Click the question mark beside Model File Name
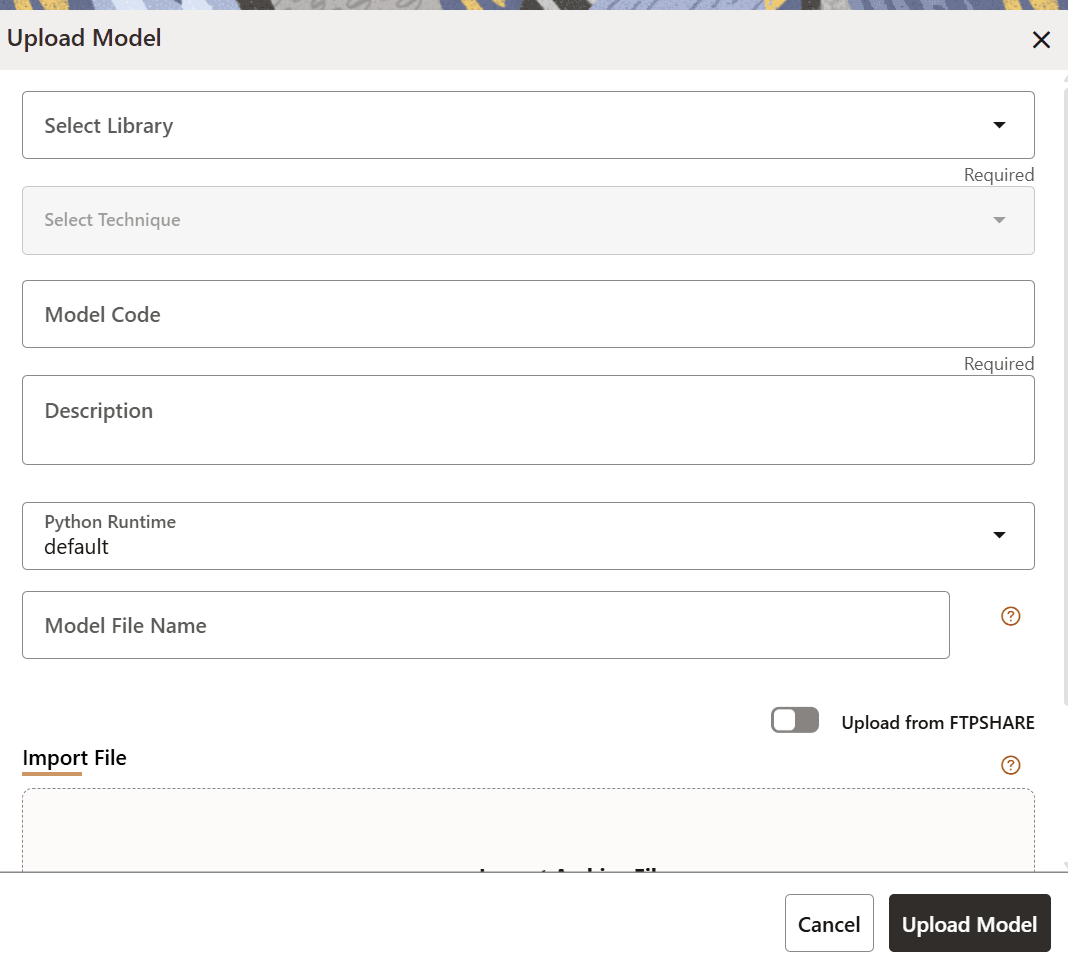Screen dimensions: 1068x967 tap(1010, 616)
